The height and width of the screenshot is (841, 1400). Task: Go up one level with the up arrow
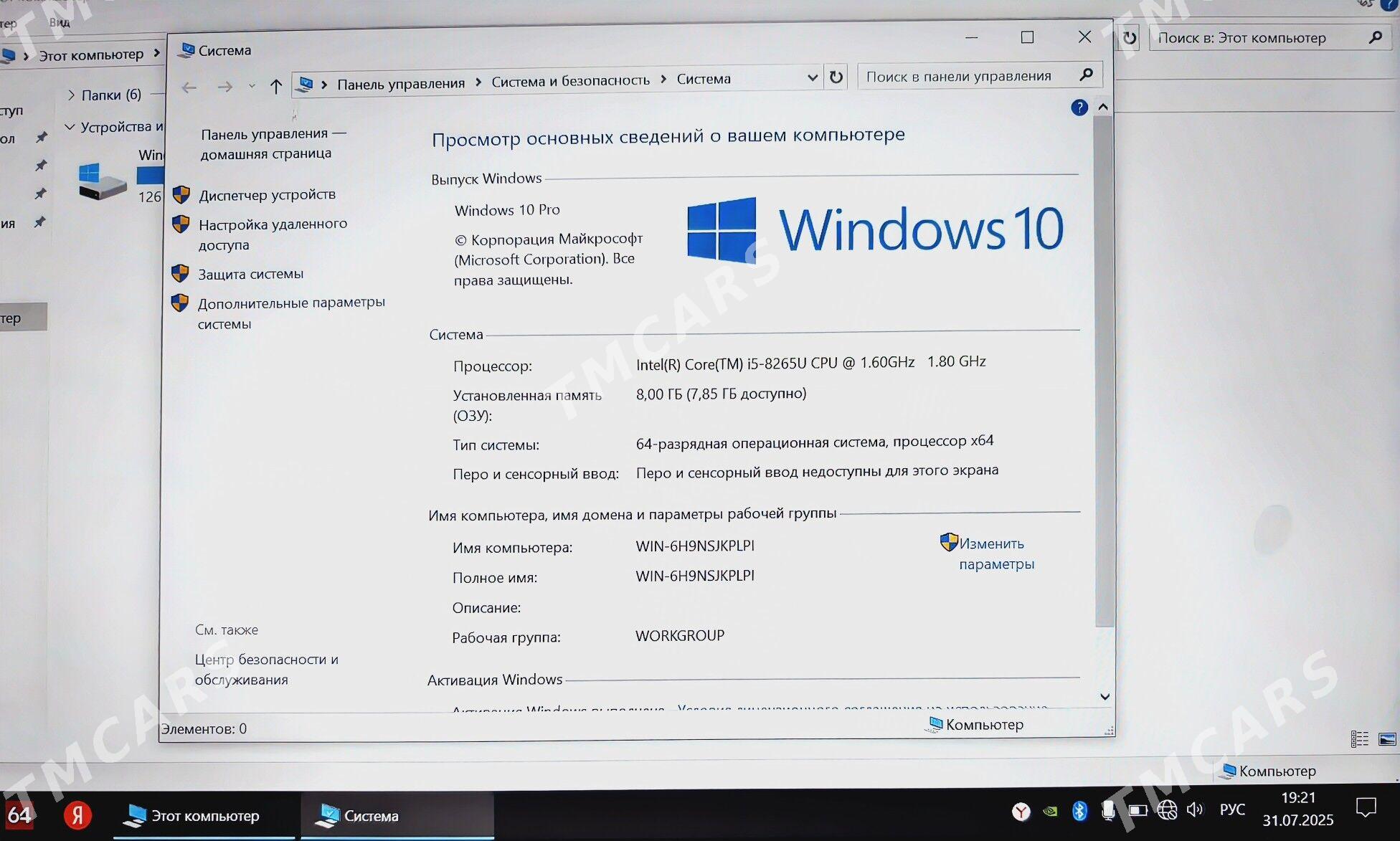(276, 86)
